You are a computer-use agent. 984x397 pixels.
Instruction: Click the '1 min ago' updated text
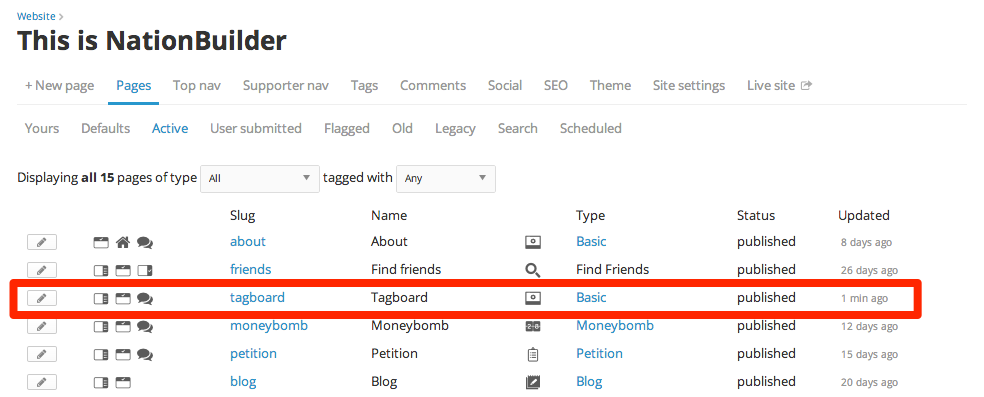[864, 299]
